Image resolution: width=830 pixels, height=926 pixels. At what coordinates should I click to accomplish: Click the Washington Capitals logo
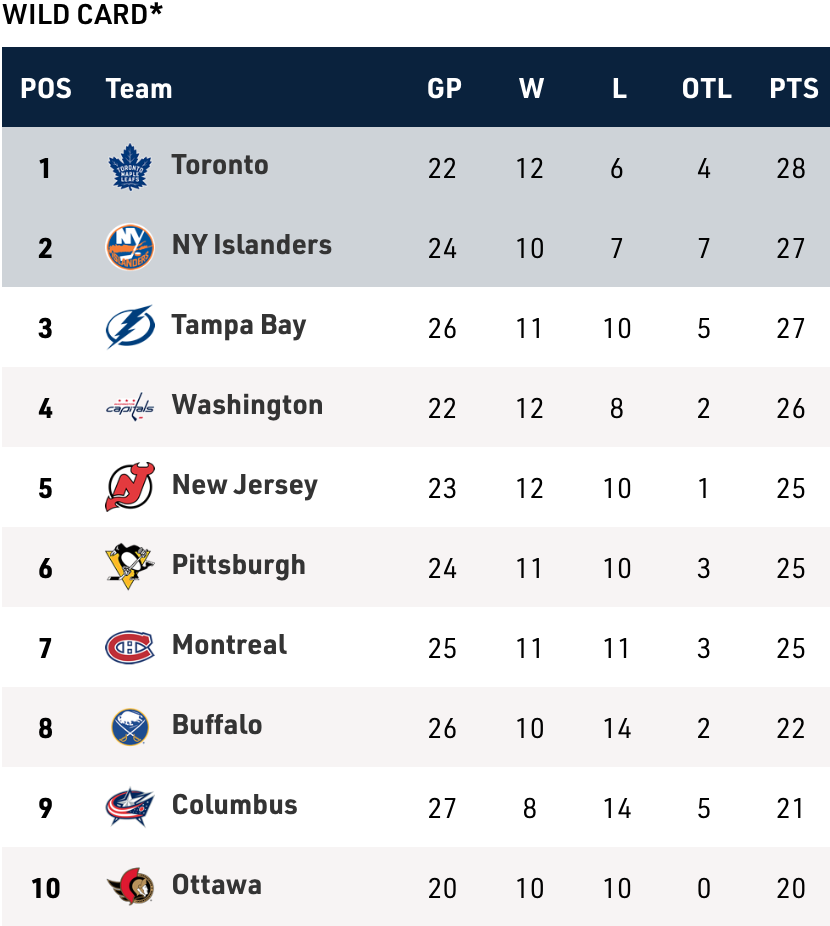pyautogui.click(x=129, y=407)
